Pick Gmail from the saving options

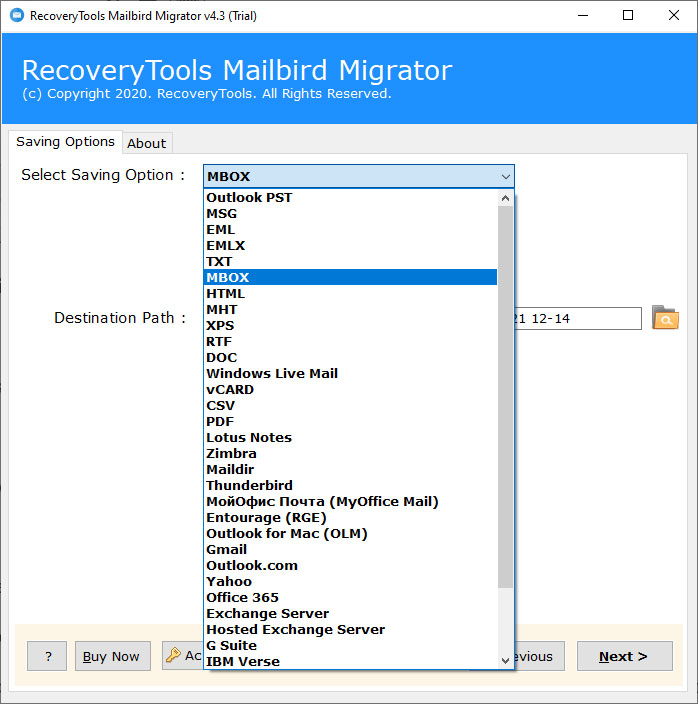(x=350, y=550)
